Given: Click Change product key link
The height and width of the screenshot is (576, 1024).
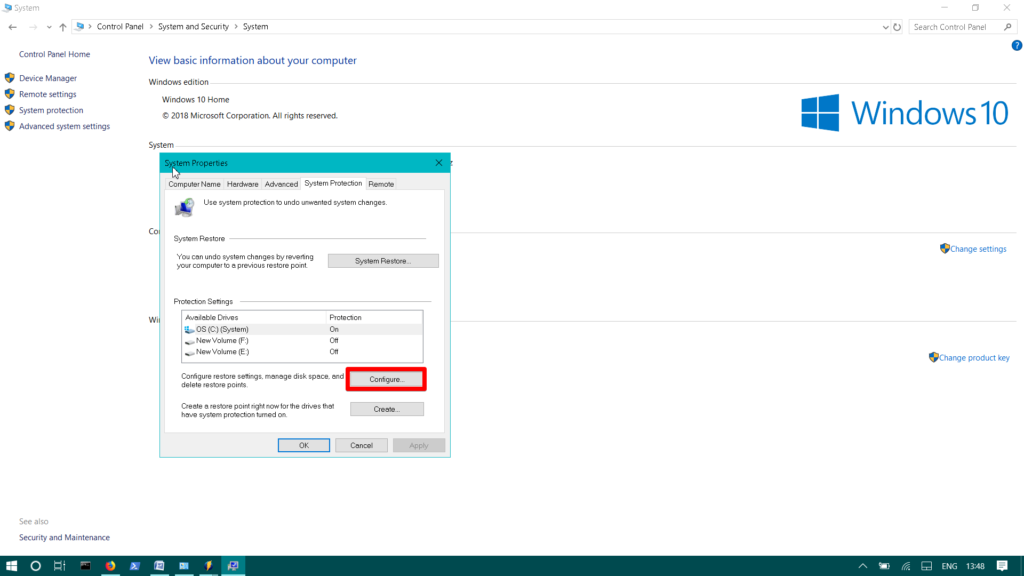Looking at the screenshot, I should pos(974,358).
